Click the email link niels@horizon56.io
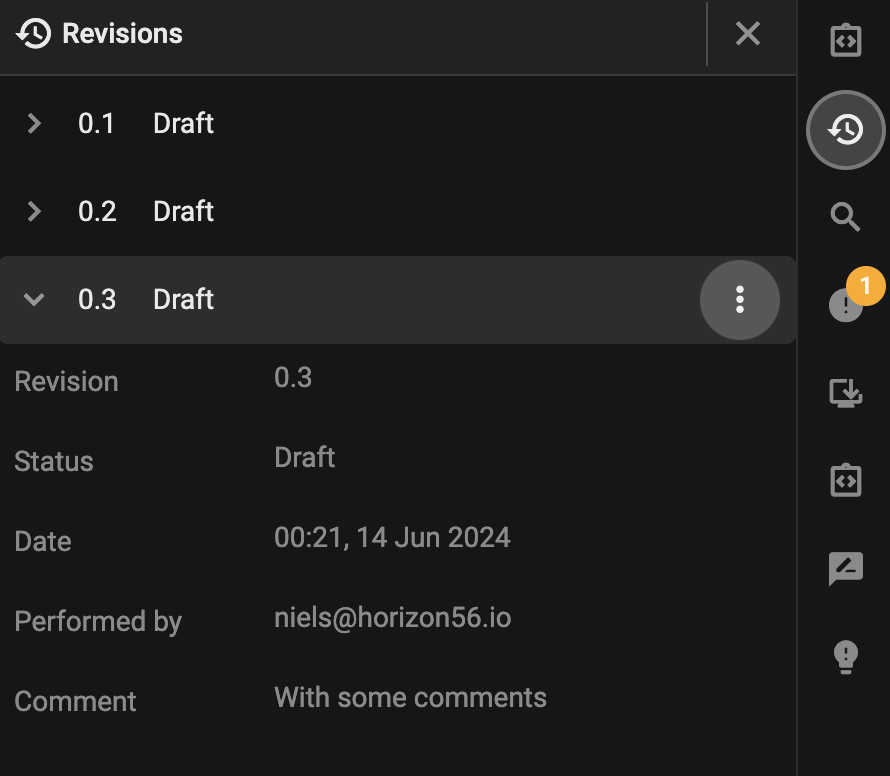890x776 pixels. coord(392,617)
